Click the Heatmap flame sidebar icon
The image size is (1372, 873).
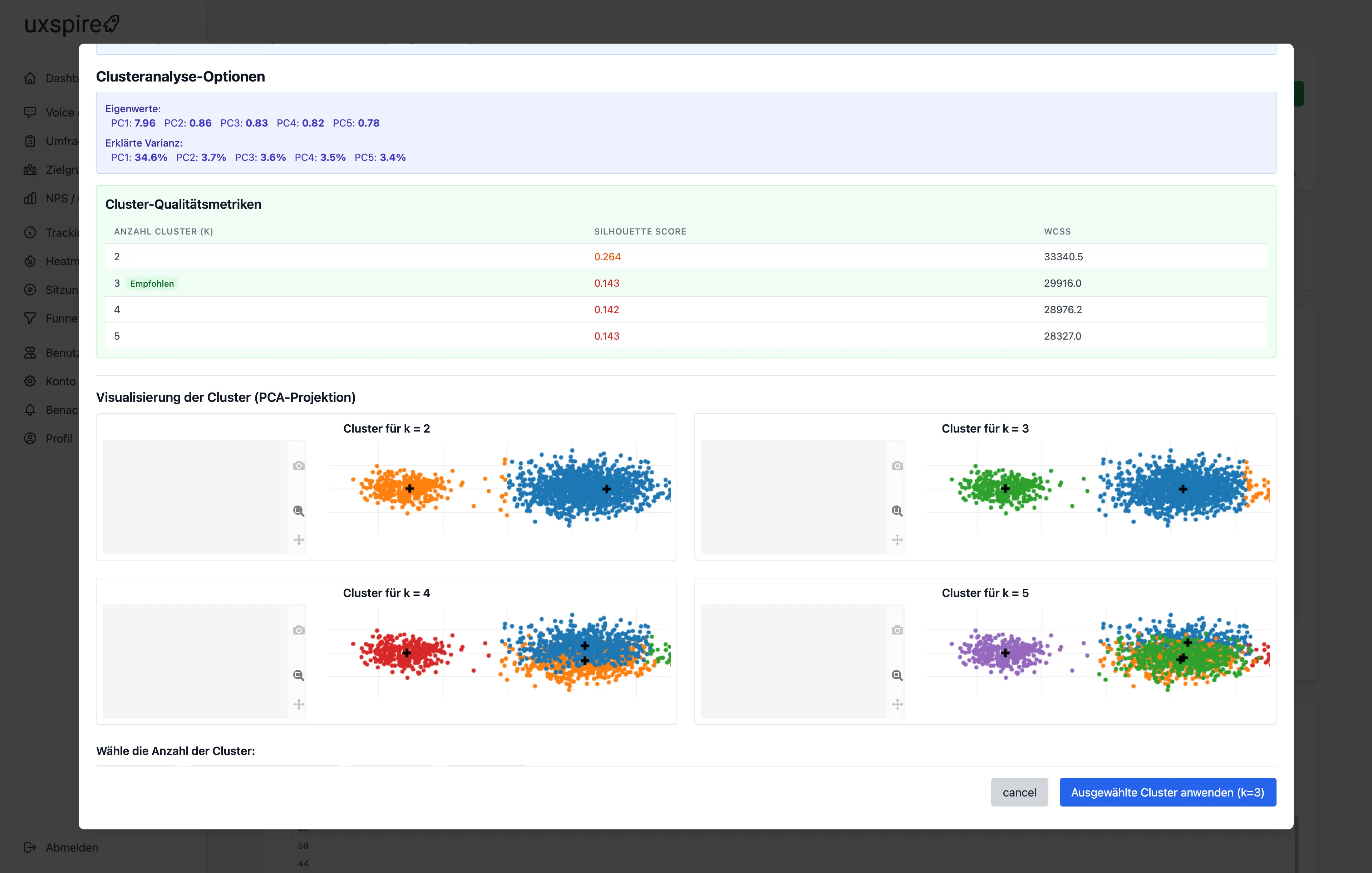tap(30, 261)
